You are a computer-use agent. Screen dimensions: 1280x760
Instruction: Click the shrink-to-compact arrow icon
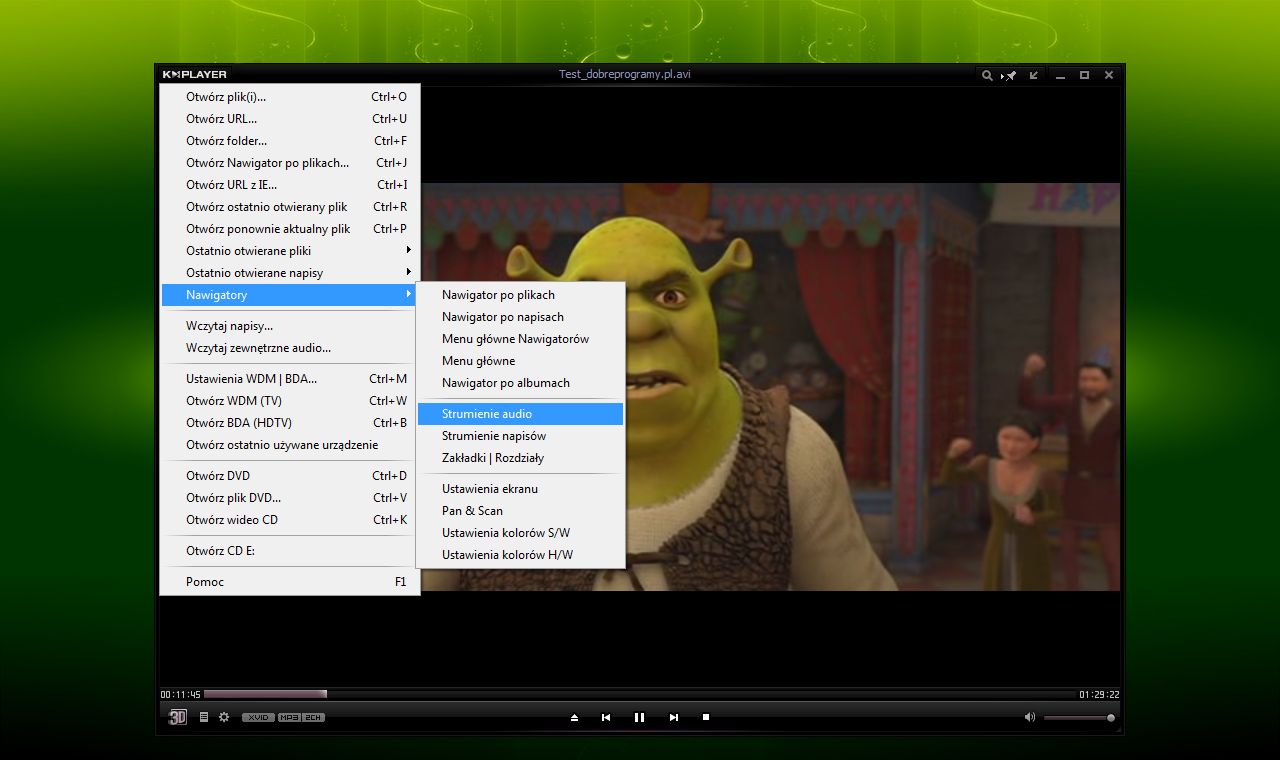pyautogui.click(x=1034, y=75)
